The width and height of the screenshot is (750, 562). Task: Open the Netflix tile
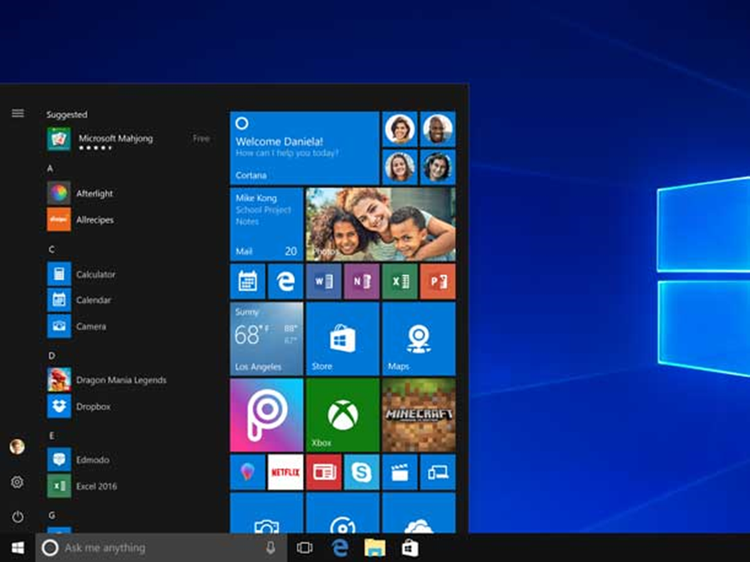[x=285, y=472]
